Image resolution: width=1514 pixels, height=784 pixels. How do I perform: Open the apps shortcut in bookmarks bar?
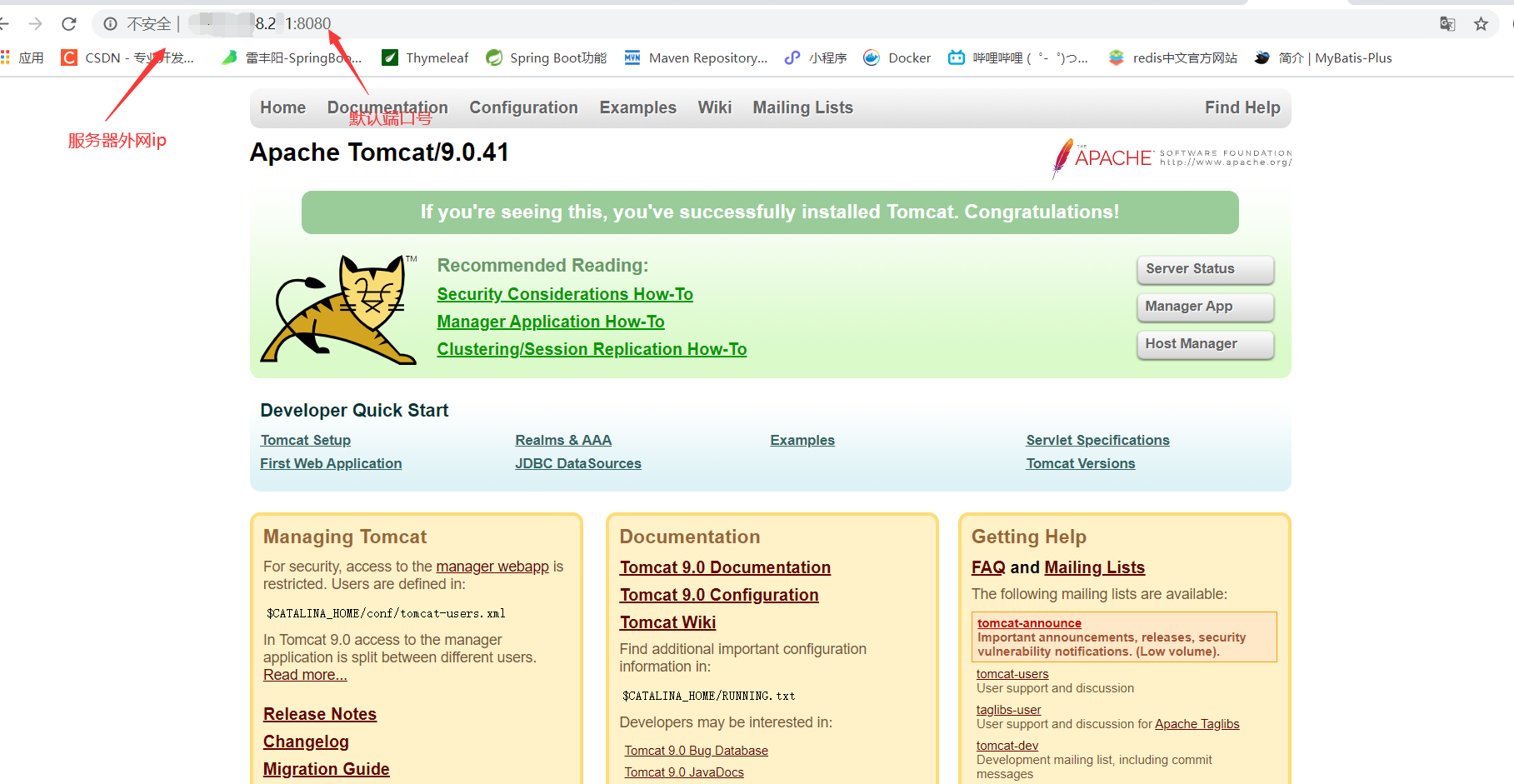click(x=22, y=57)
